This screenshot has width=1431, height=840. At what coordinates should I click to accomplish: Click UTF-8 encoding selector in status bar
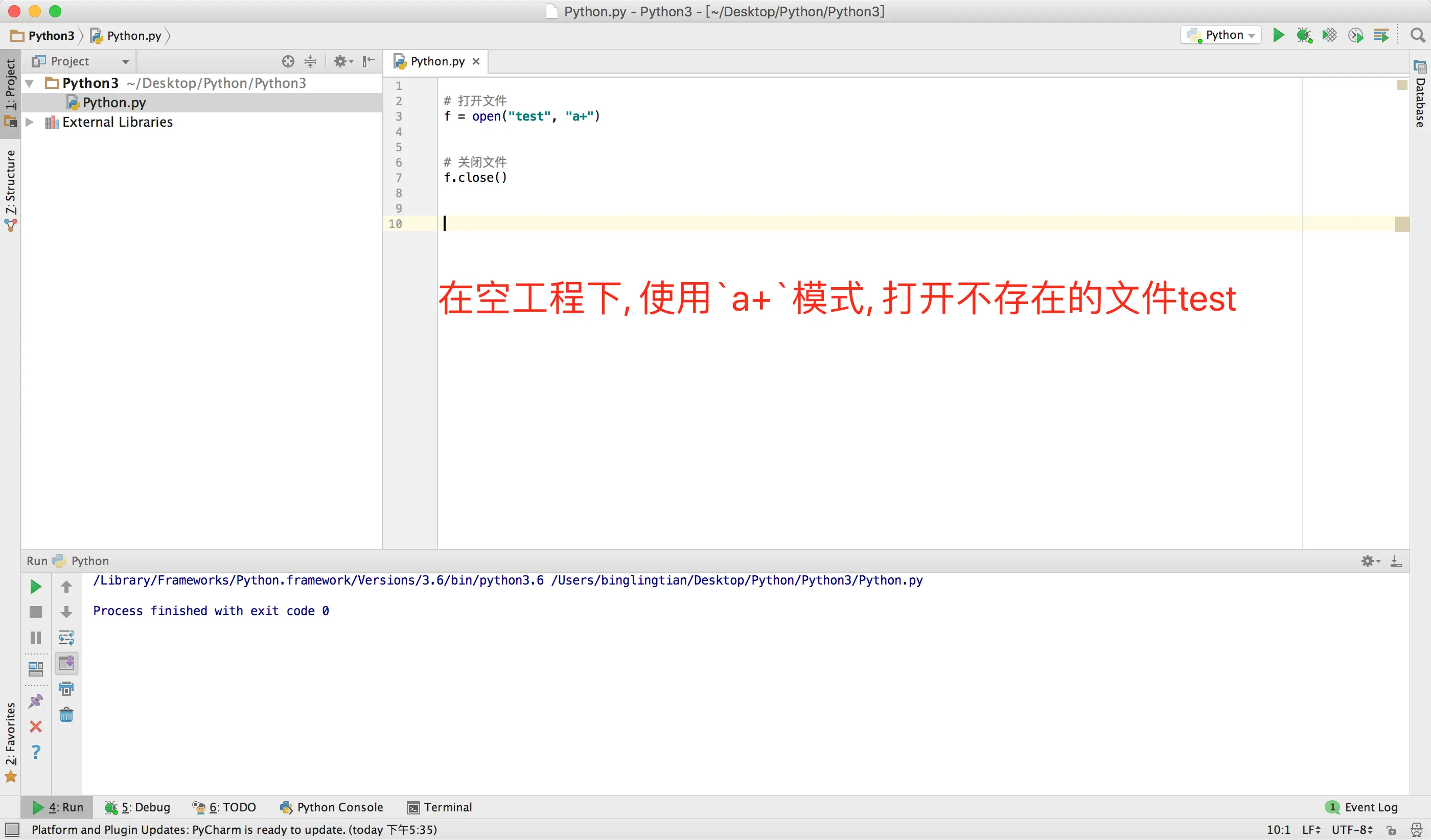(1351, 830)
